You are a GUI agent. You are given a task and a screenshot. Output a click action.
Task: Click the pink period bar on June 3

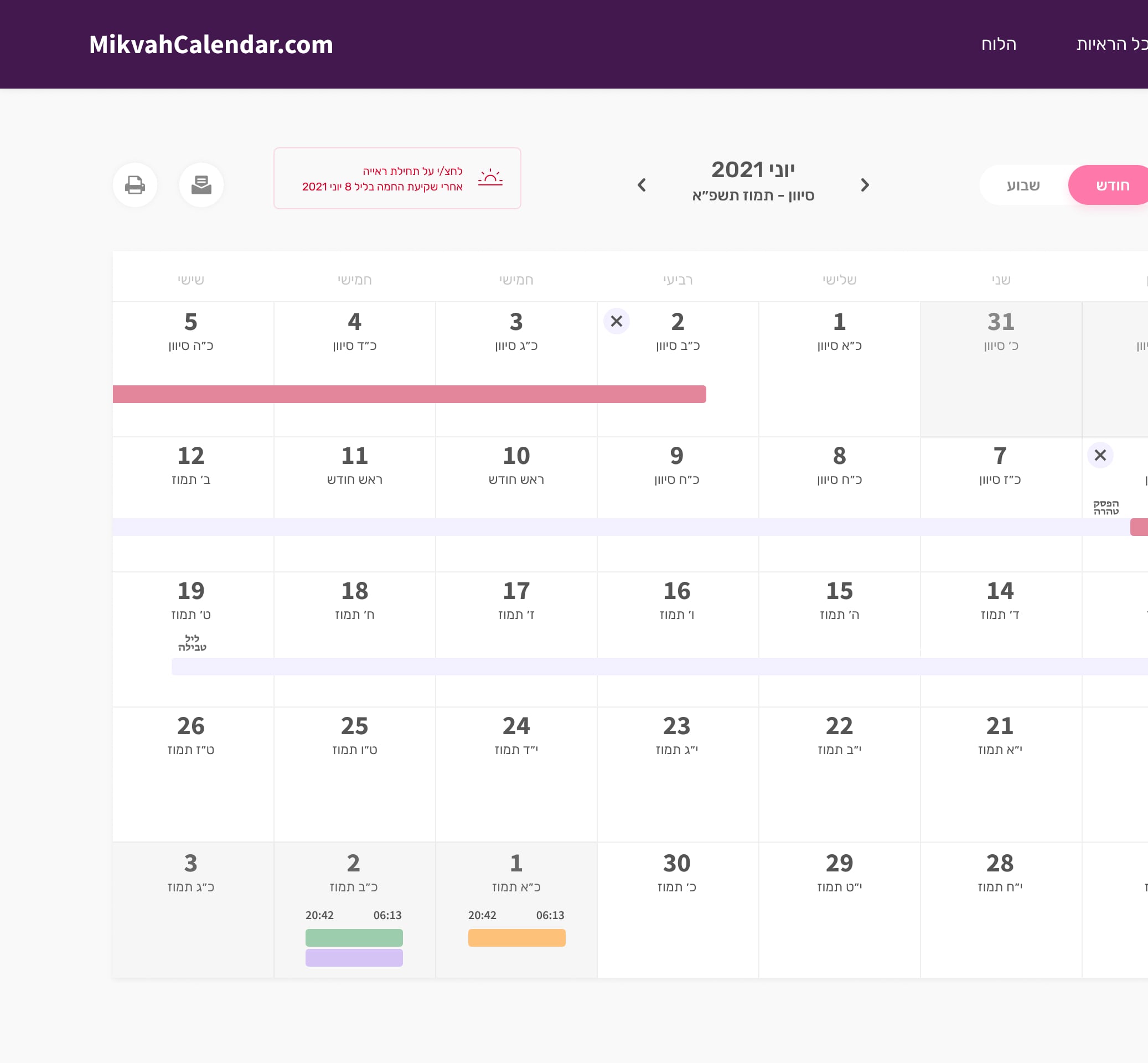[516, 394]
